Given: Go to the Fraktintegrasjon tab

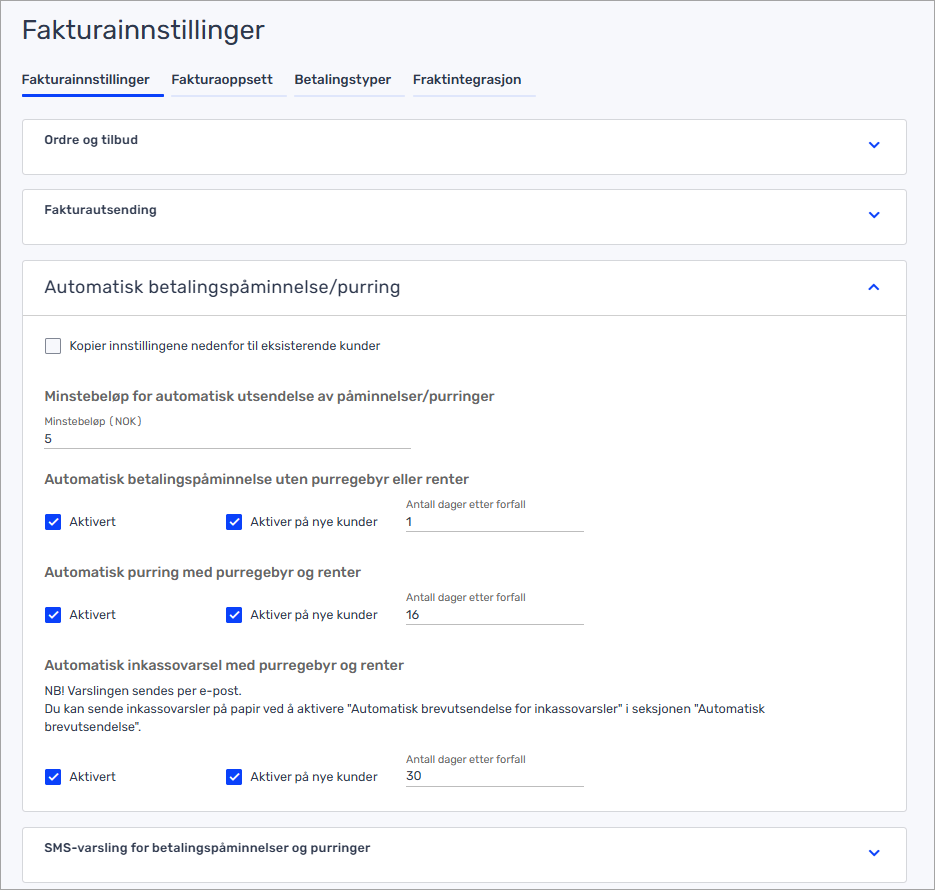Looking at the screenshot, I should coord(467,80).
